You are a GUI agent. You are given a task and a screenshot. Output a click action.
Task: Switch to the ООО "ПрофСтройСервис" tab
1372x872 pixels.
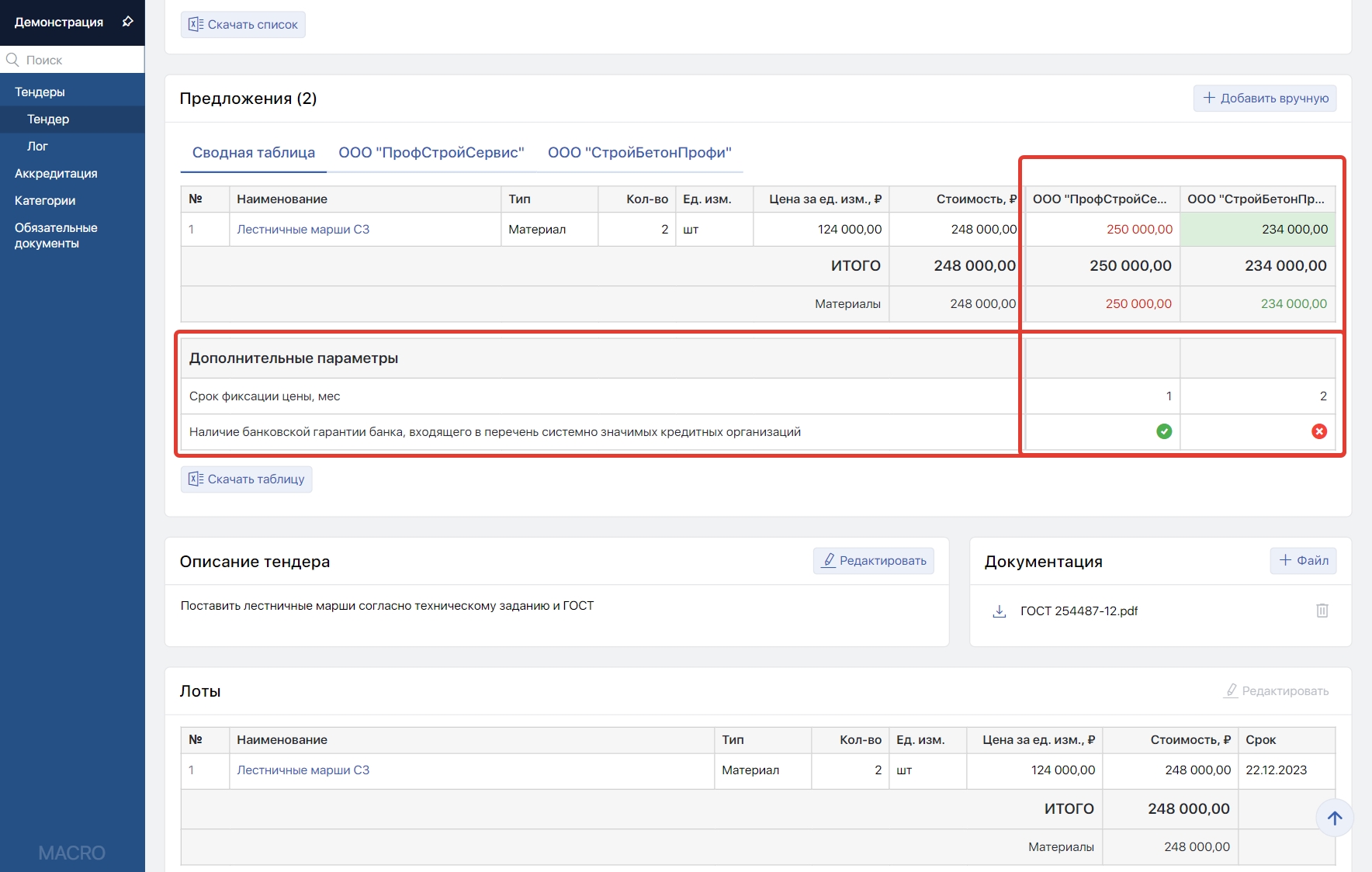pos(431,153)
